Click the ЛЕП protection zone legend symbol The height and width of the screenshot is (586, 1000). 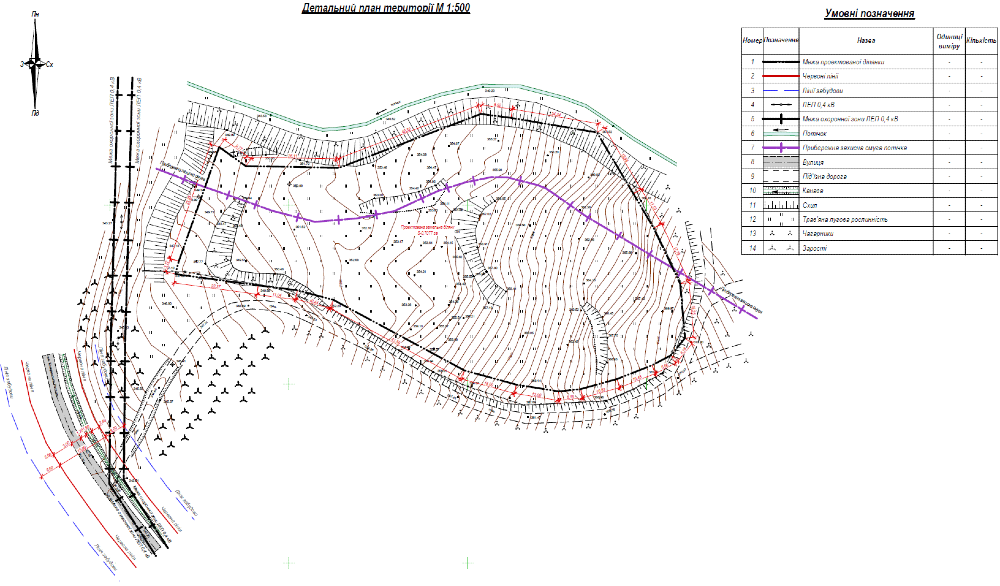pos(782,118)
